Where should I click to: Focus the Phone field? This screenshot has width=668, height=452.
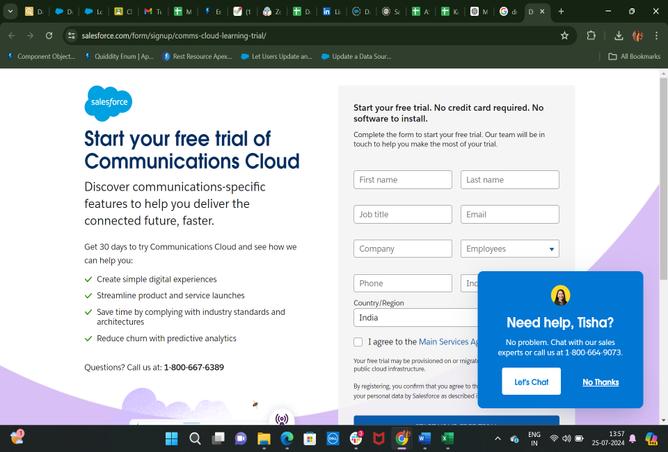[x=403, y=283]
